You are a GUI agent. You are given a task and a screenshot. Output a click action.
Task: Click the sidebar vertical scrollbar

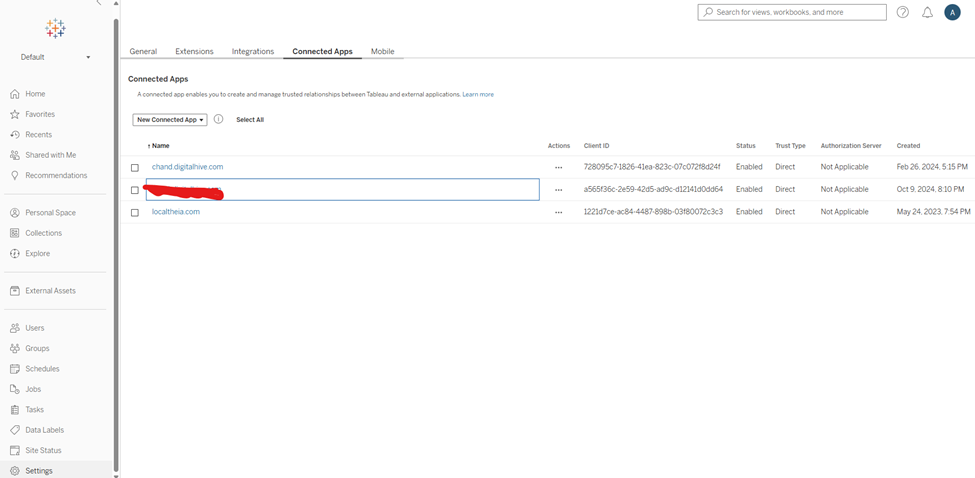point(116,240)
